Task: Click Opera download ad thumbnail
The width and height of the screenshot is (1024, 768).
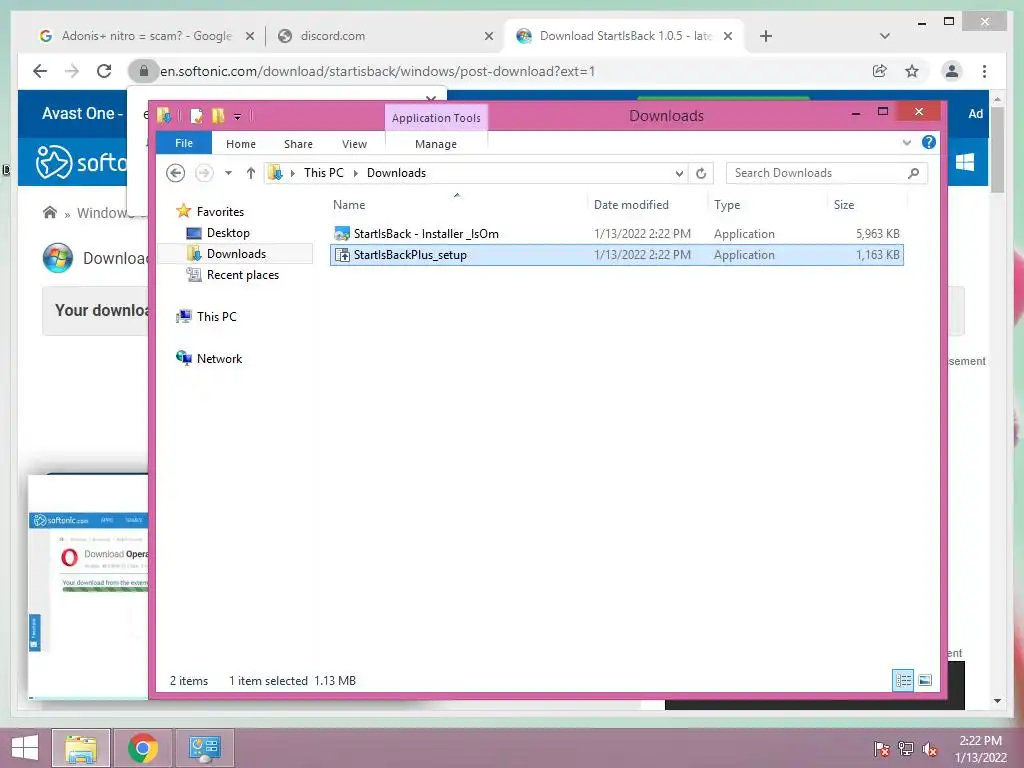Action: tap(89, 585)
